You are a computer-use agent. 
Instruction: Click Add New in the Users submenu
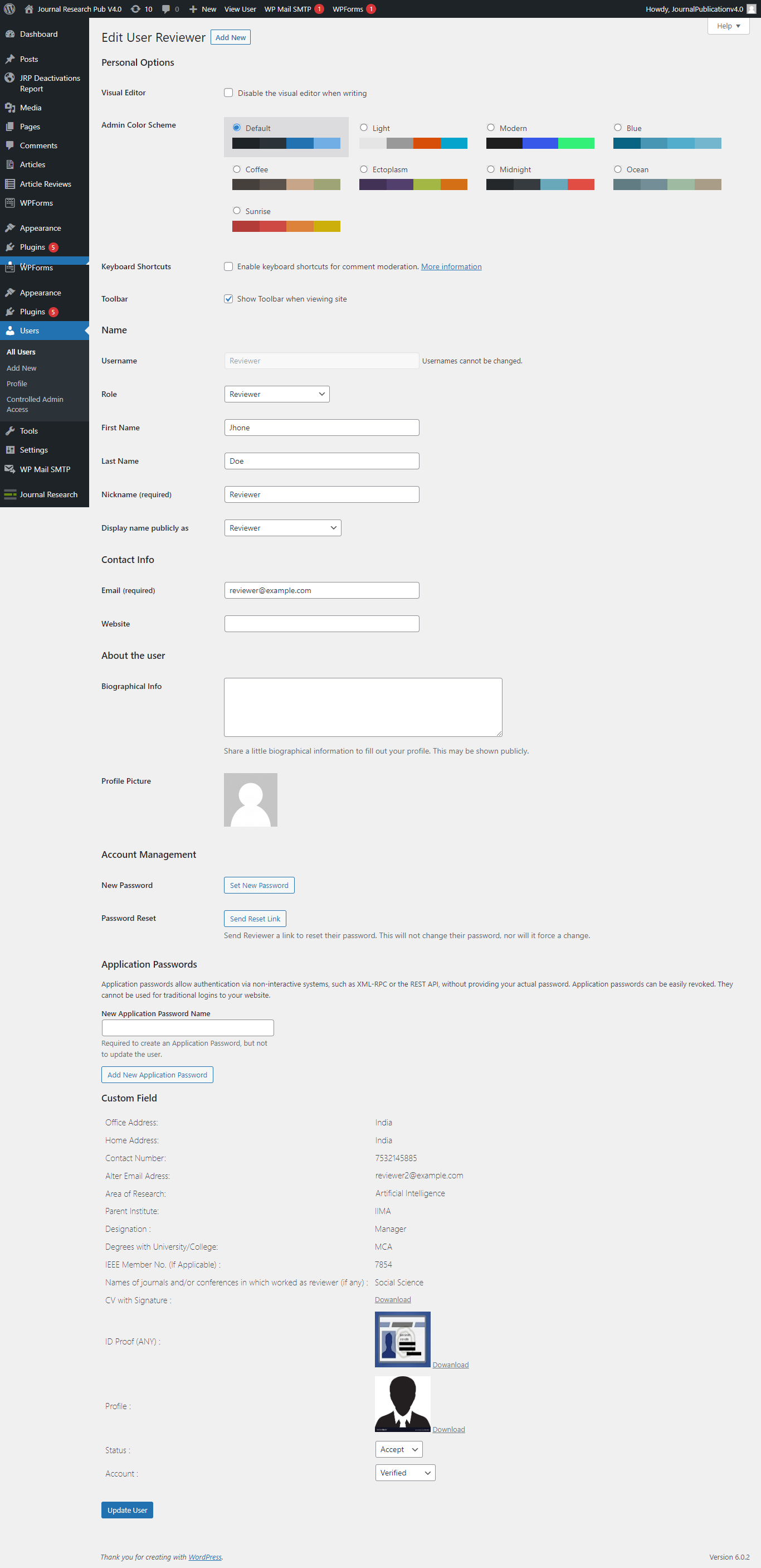click(x=21, y=368)
